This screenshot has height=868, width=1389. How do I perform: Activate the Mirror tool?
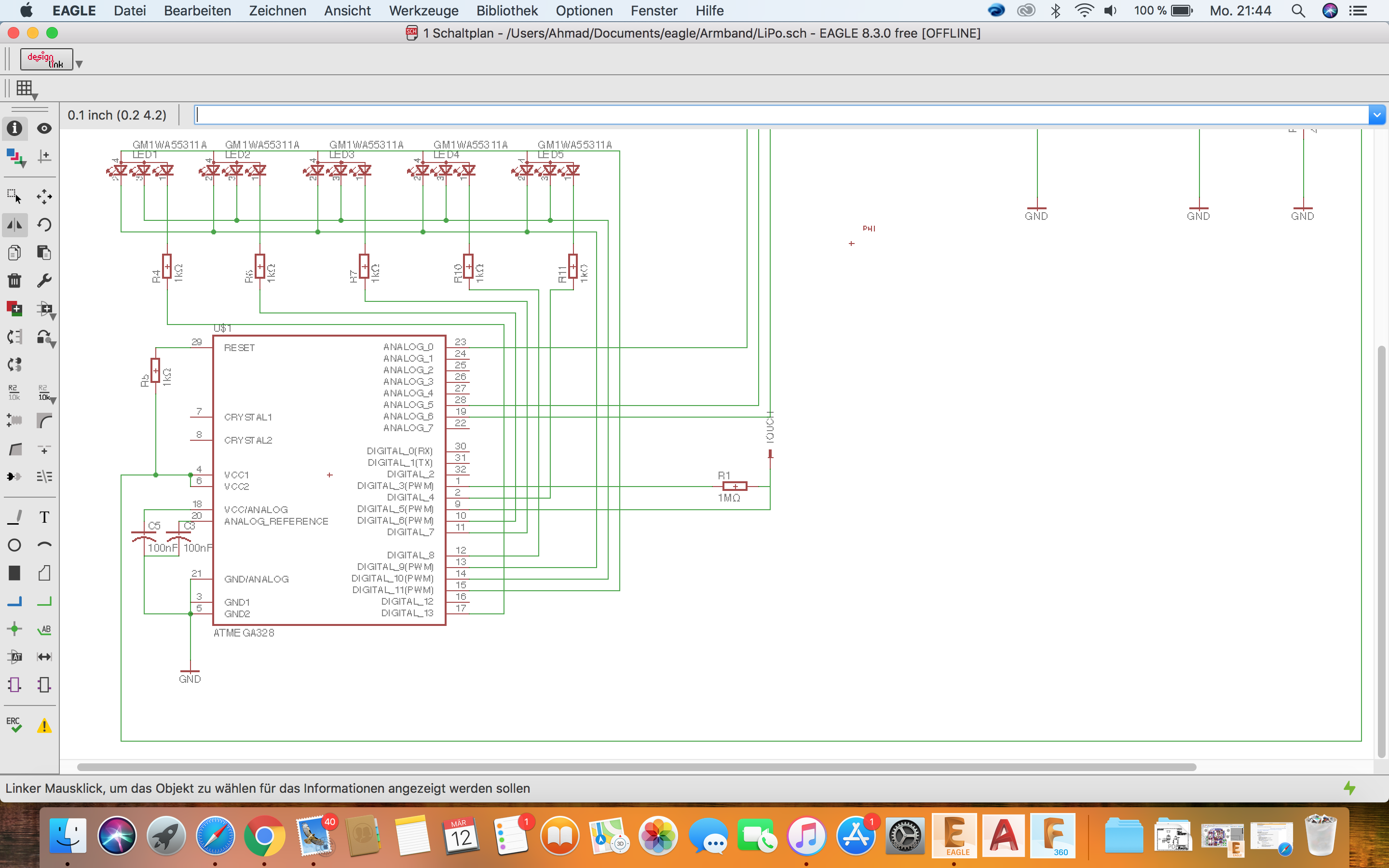14,224
